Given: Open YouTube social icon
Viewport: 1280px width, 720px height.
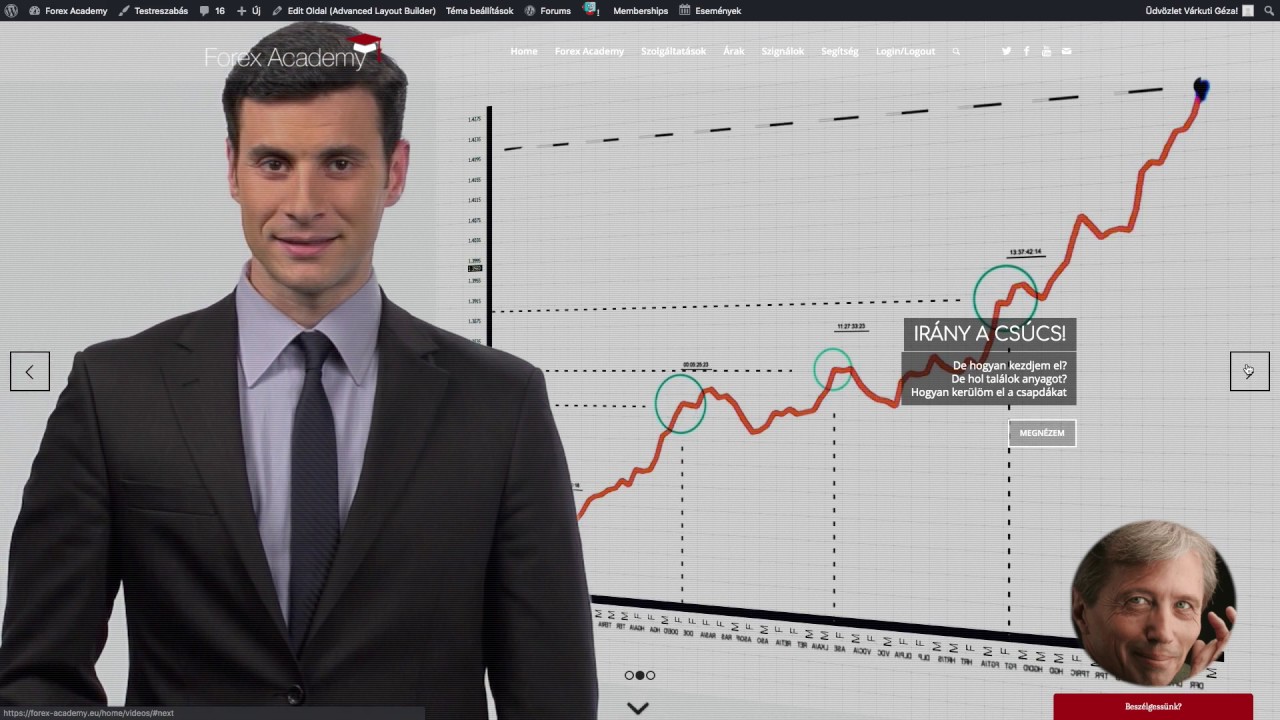Looking at the screenshot, I should 1046,51.
